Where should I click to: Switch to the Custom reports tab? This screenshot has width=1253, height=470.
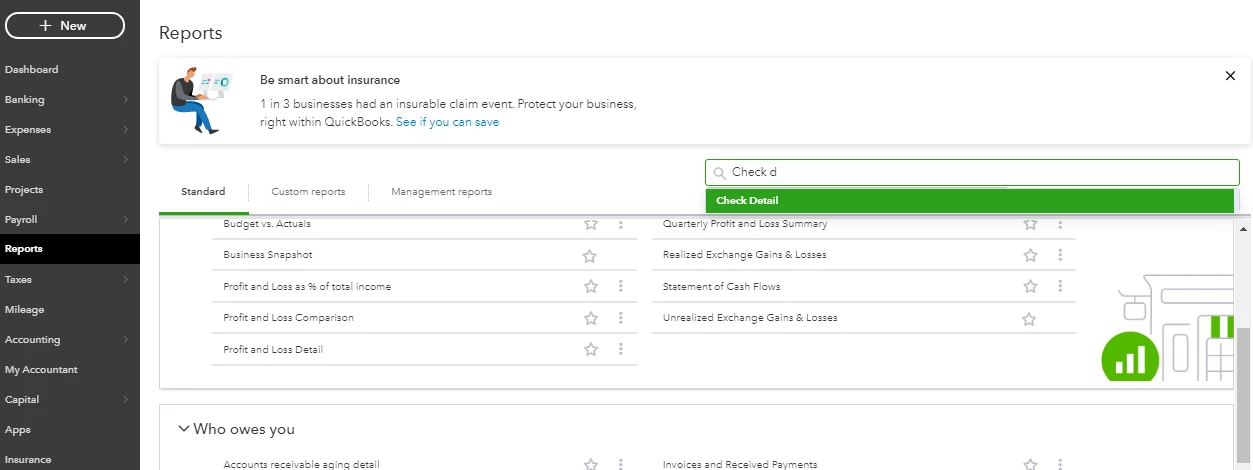point(308,192)
